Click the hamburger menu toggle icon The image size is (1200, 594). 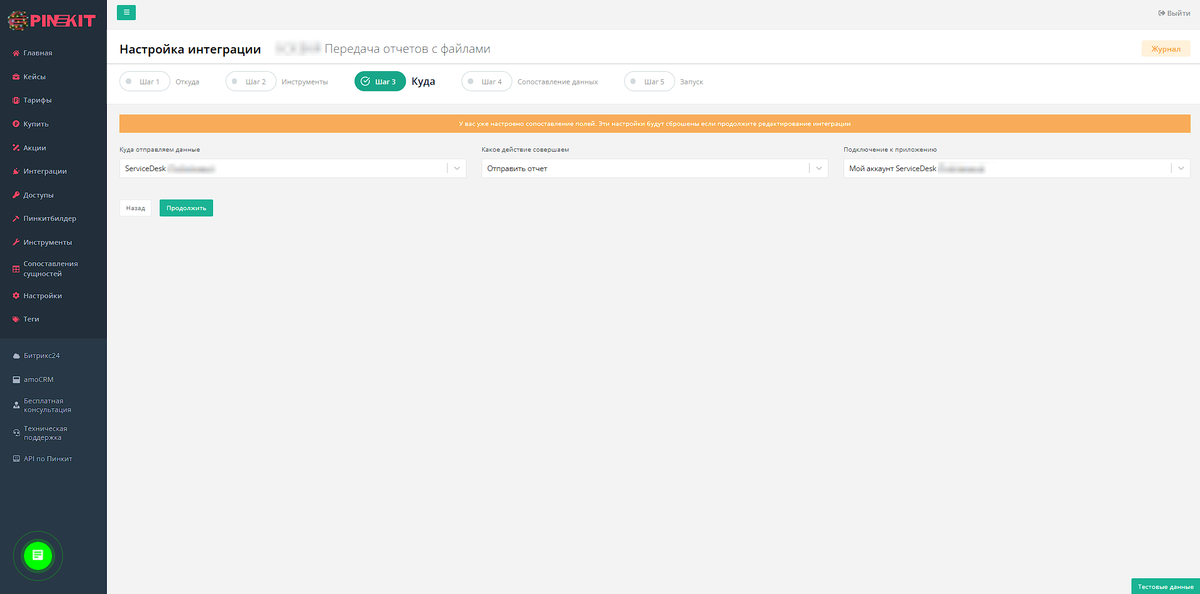pos(126,12)
